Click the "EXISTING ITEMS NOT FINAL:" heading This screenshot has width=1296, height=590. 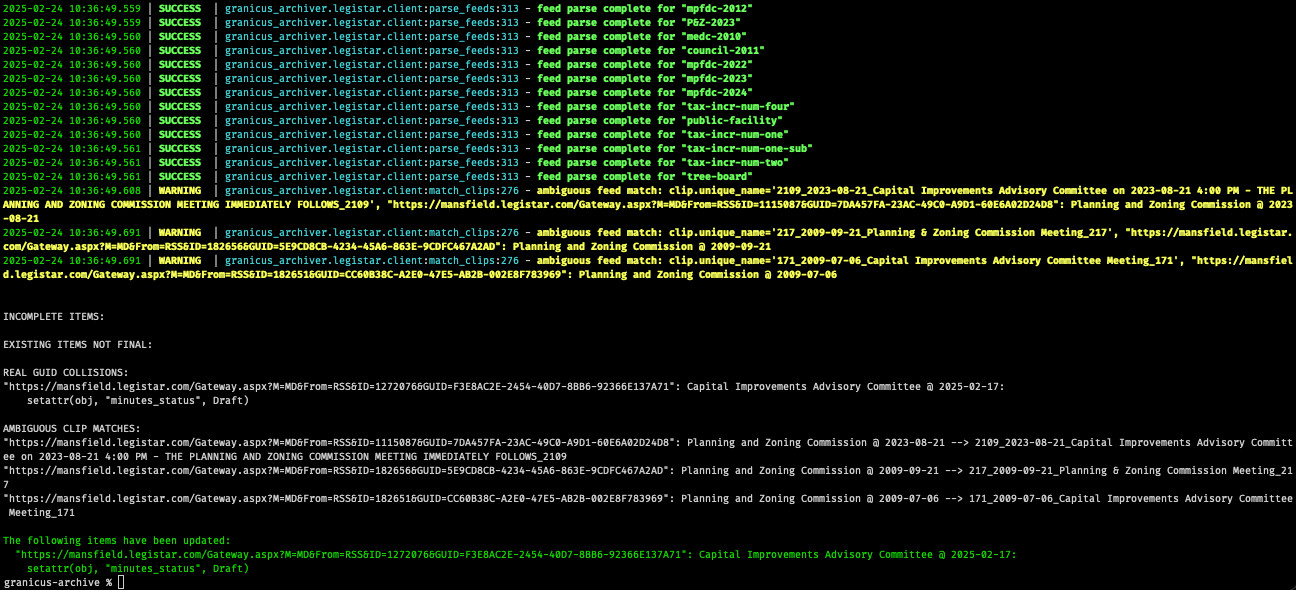pyautogui.click(x=78, y=344)
